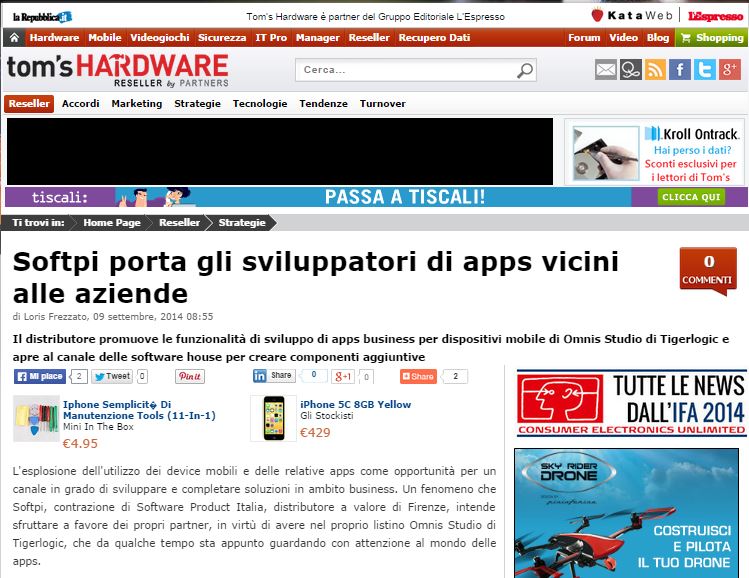Open the Twitter page icon

[705, 70]
